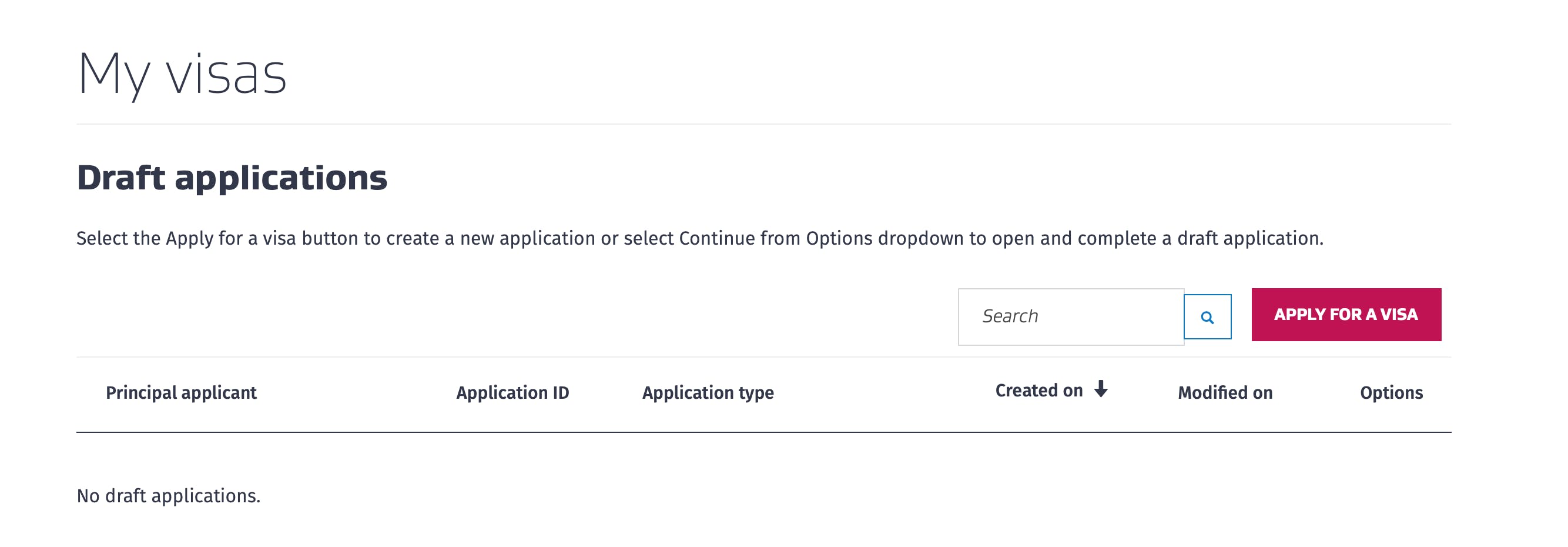The image size is (1568, 547).
Task: Click the divider line under My visas
Action: click(x=763, y=124)
